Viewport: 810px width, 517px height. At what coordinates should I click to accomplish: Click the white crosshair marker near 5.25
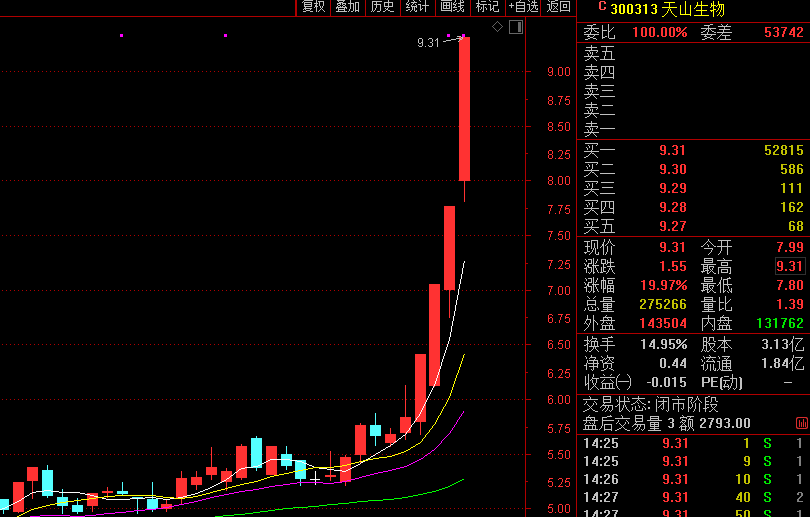pos(315,480)
